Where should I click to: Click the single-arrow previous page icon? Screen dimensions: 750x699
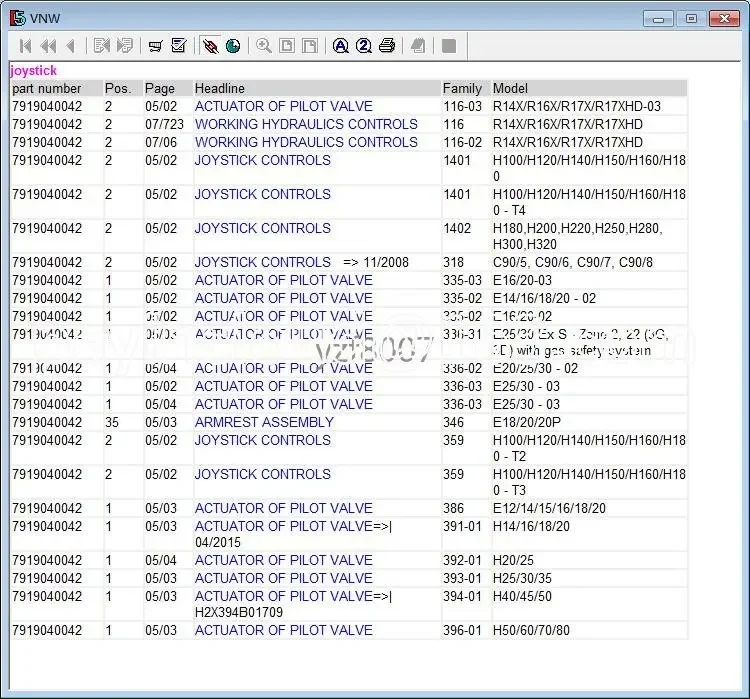tap(70, 46)
